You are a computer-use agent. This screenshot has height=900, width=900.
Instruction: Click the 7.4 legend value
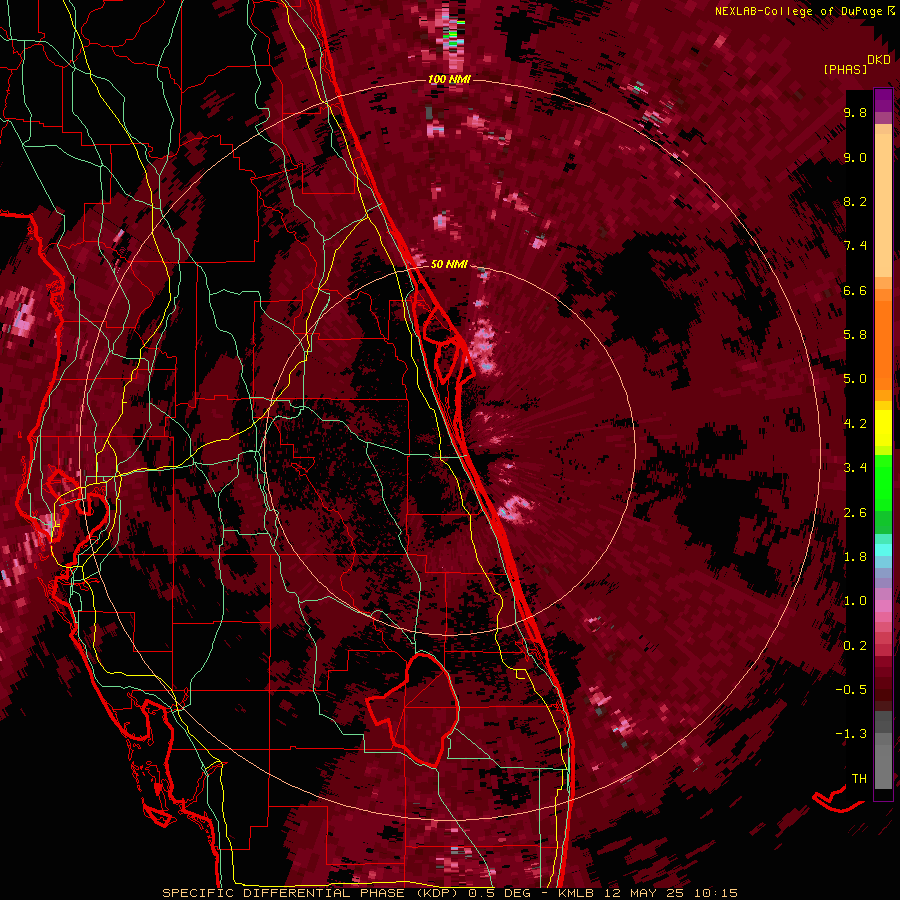click(855, 246)
